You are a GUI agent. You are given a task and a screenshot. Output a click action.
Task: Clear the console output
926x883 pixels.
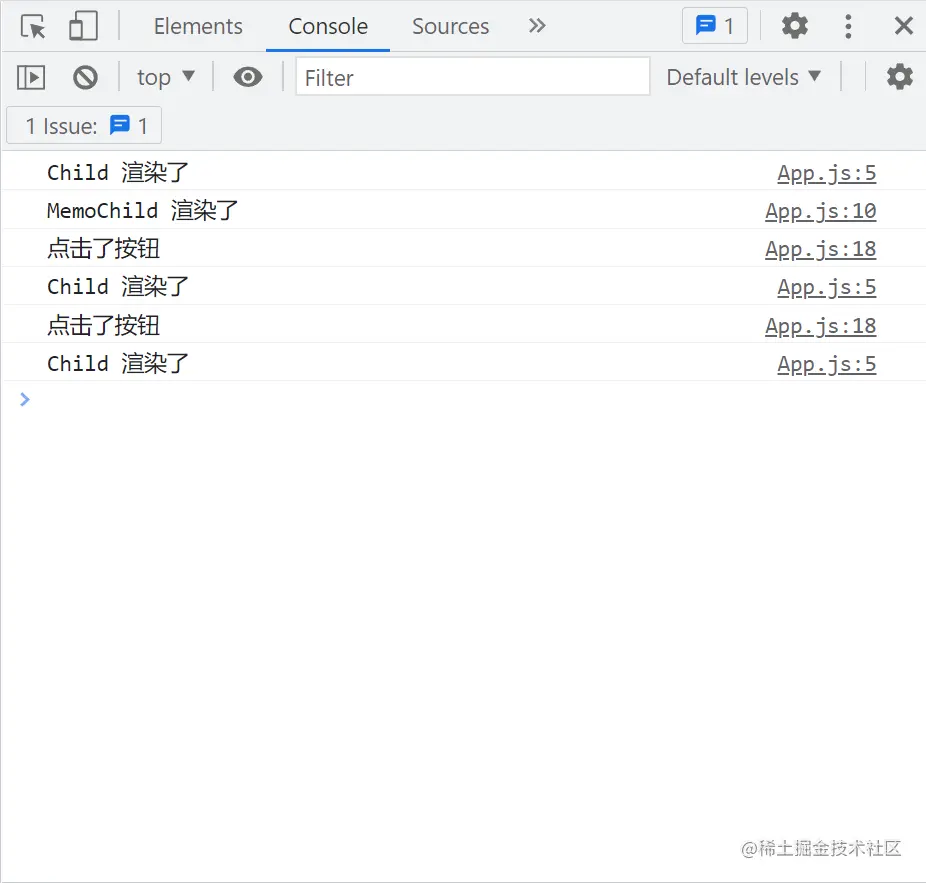coord(85,77)
